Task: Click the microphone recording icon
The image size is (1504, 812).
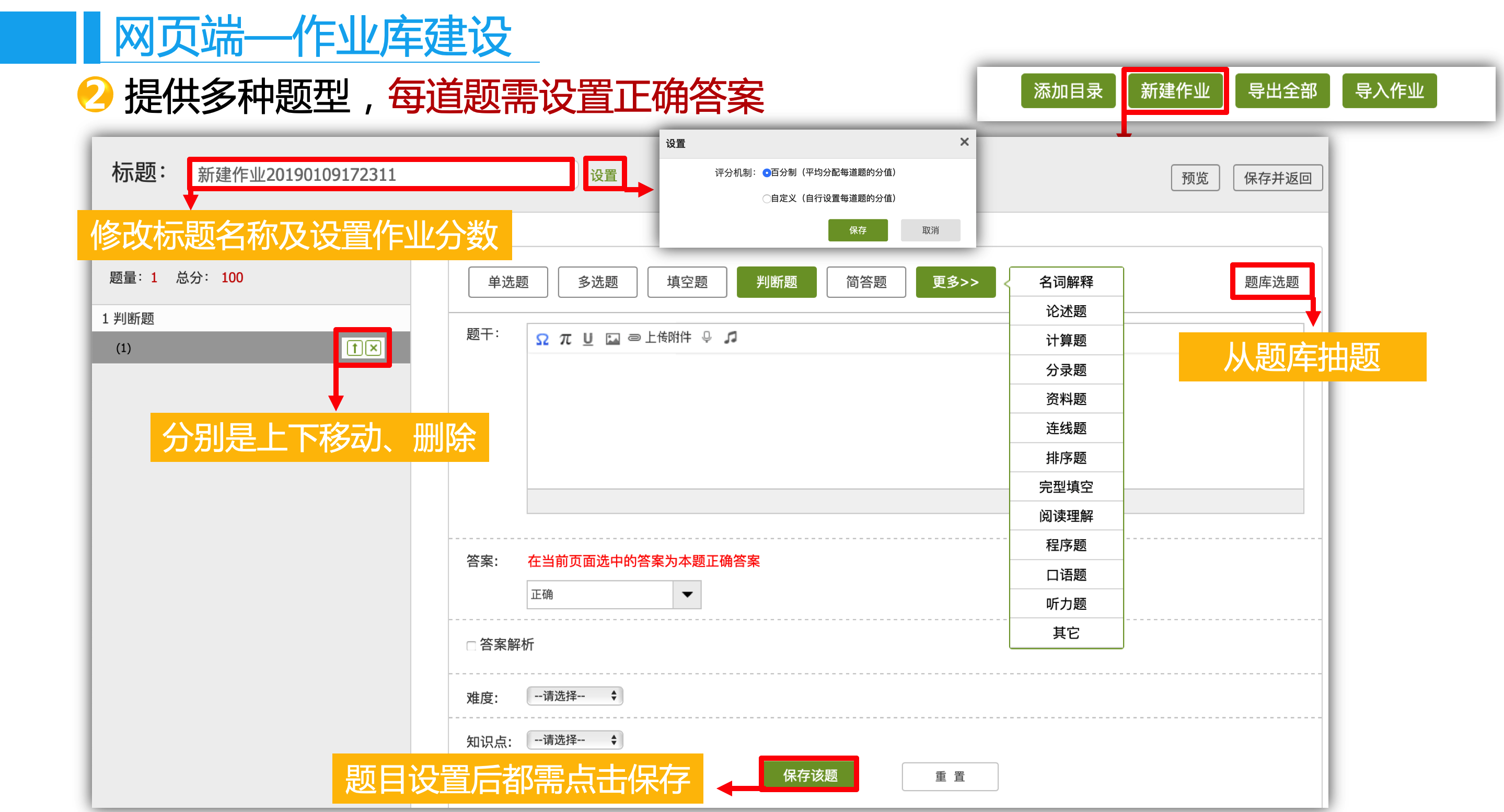Action: [707, 338]
